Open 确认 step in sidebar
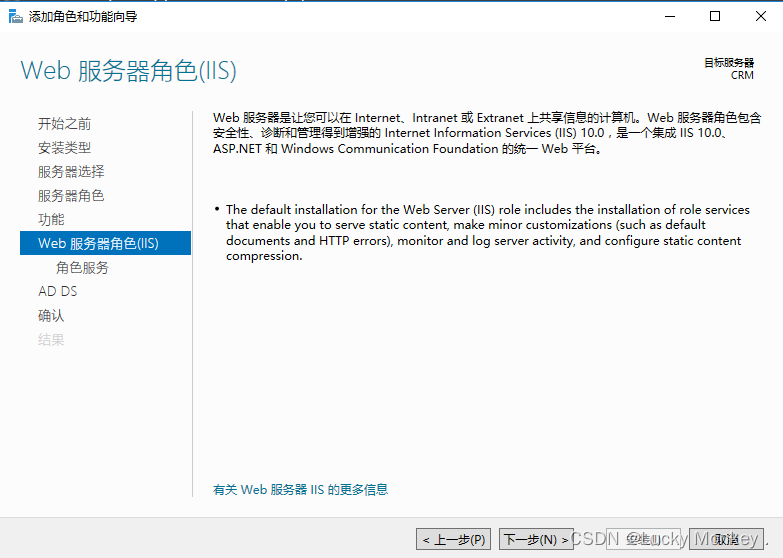The height and width of the screenshot is (558, 783). [51, 315]
